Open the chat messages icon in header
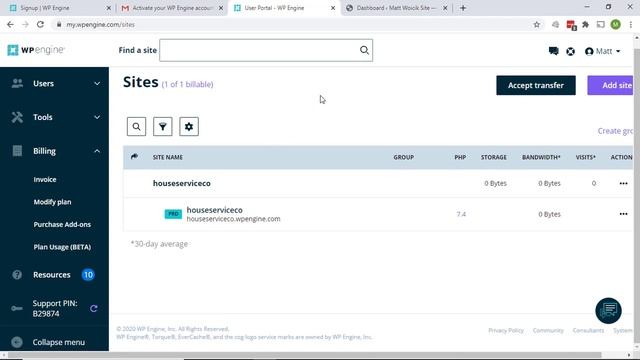The image size is (640, 360). click(x=553, y=51)
